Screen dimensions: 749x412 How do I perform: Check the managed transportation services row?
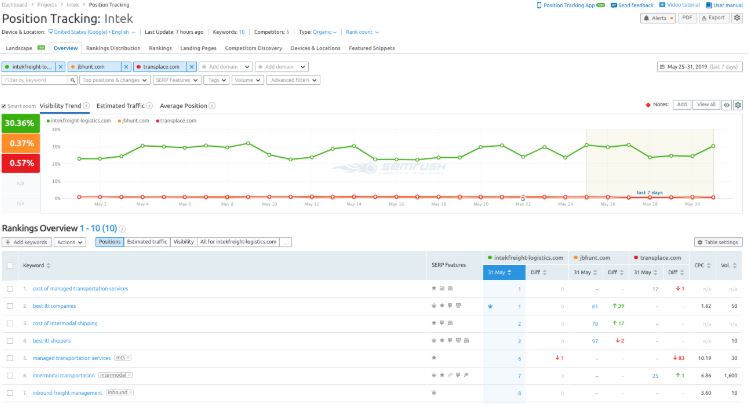(x=10, y=358)
